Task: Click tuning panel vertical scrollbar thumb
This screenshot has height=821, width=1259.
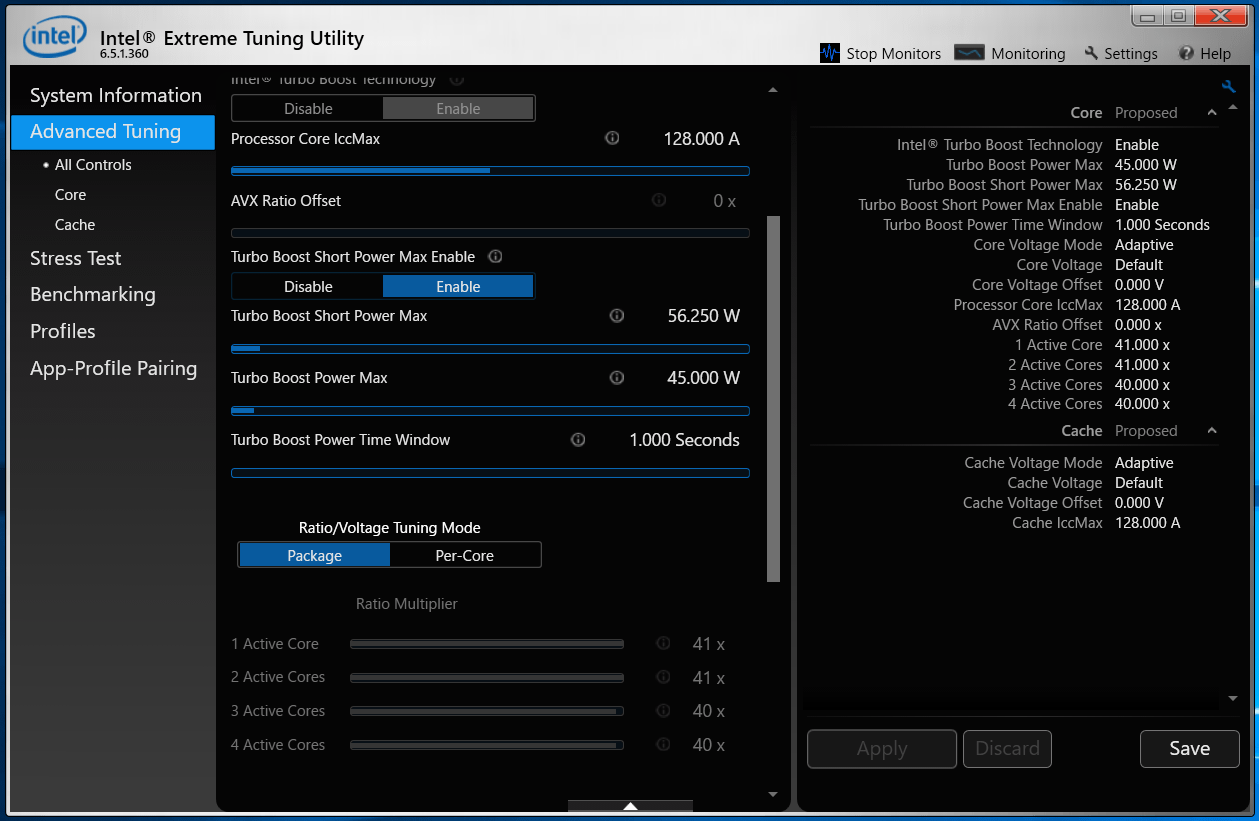Action: point(773,398)
